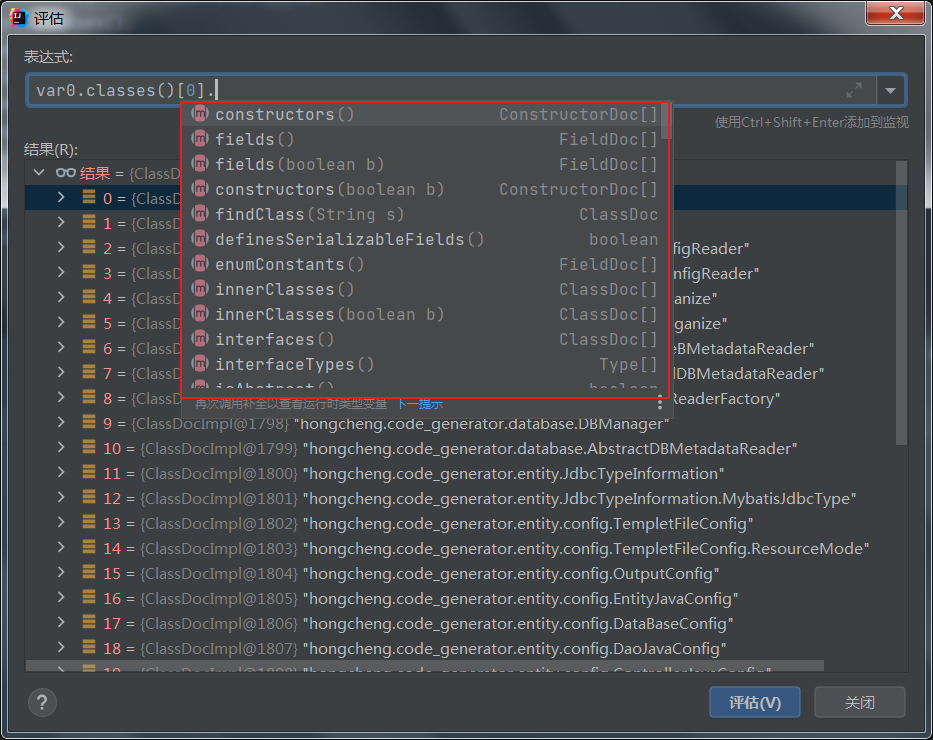Screen dimensions: 933x740
Task: Expand result array element 1
Action: click(61, 222)
